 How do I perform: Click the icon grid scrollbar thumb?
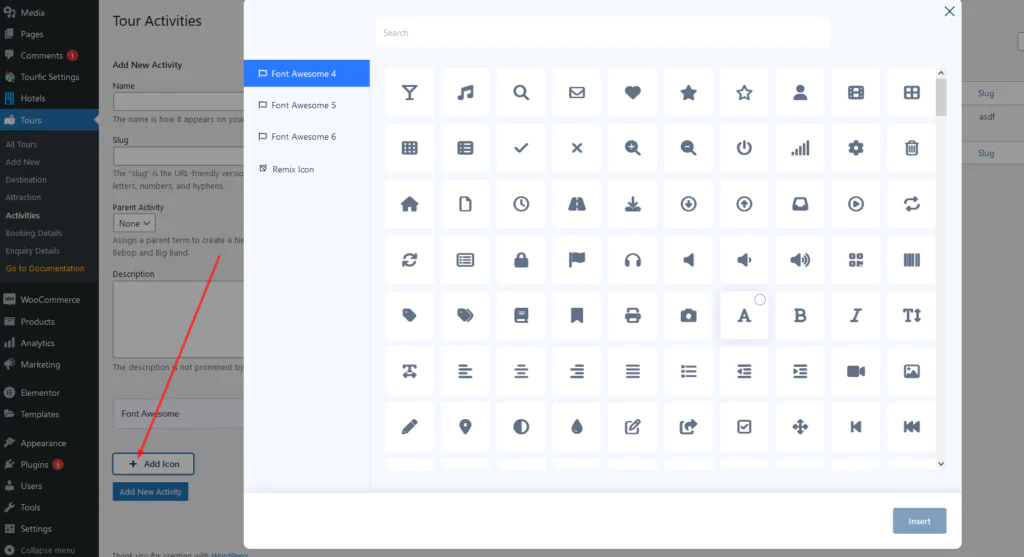tap(941, 97)
